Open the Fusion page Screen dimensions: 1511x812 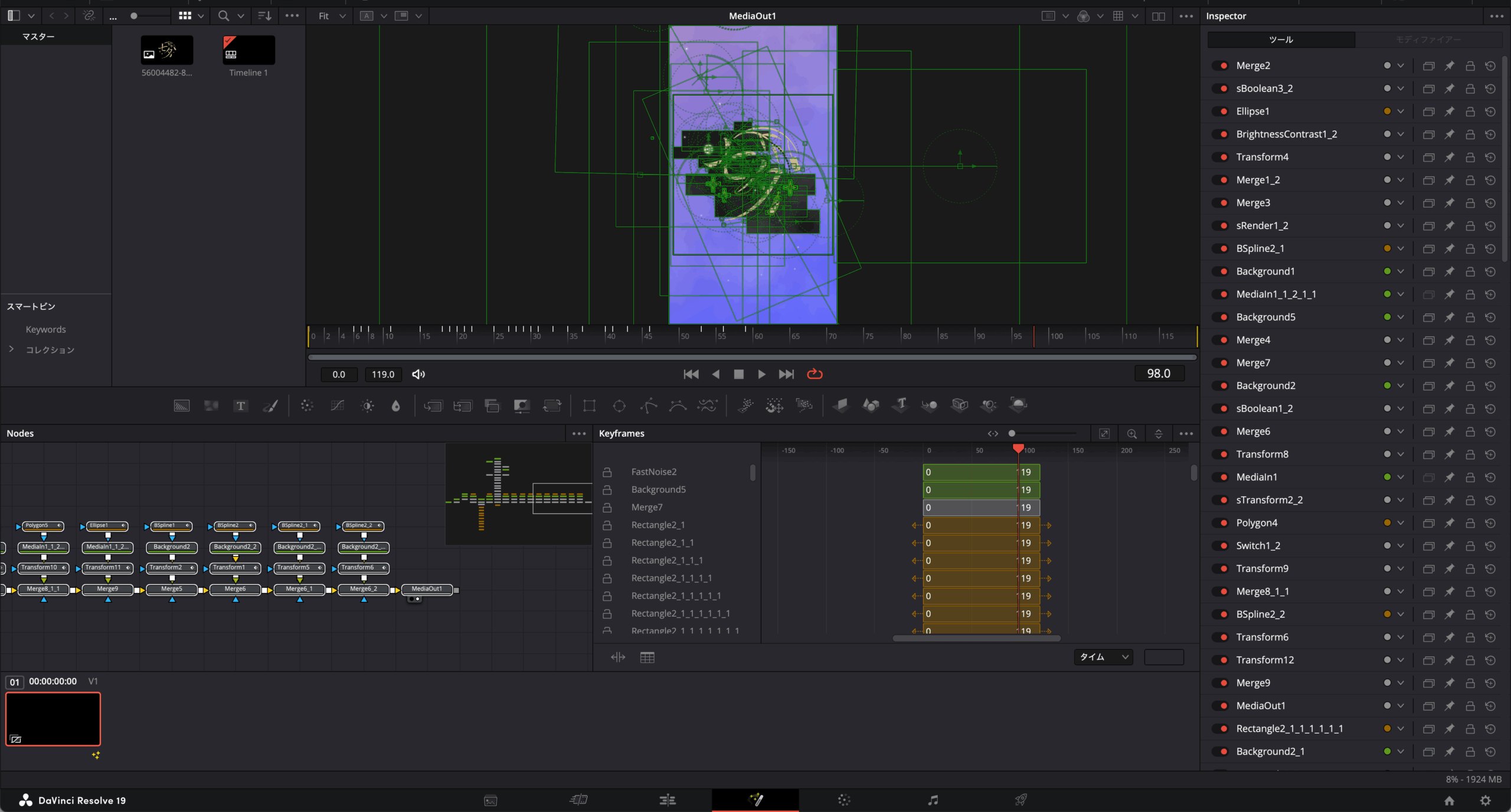pyautogui.click(x=755, y=800)
